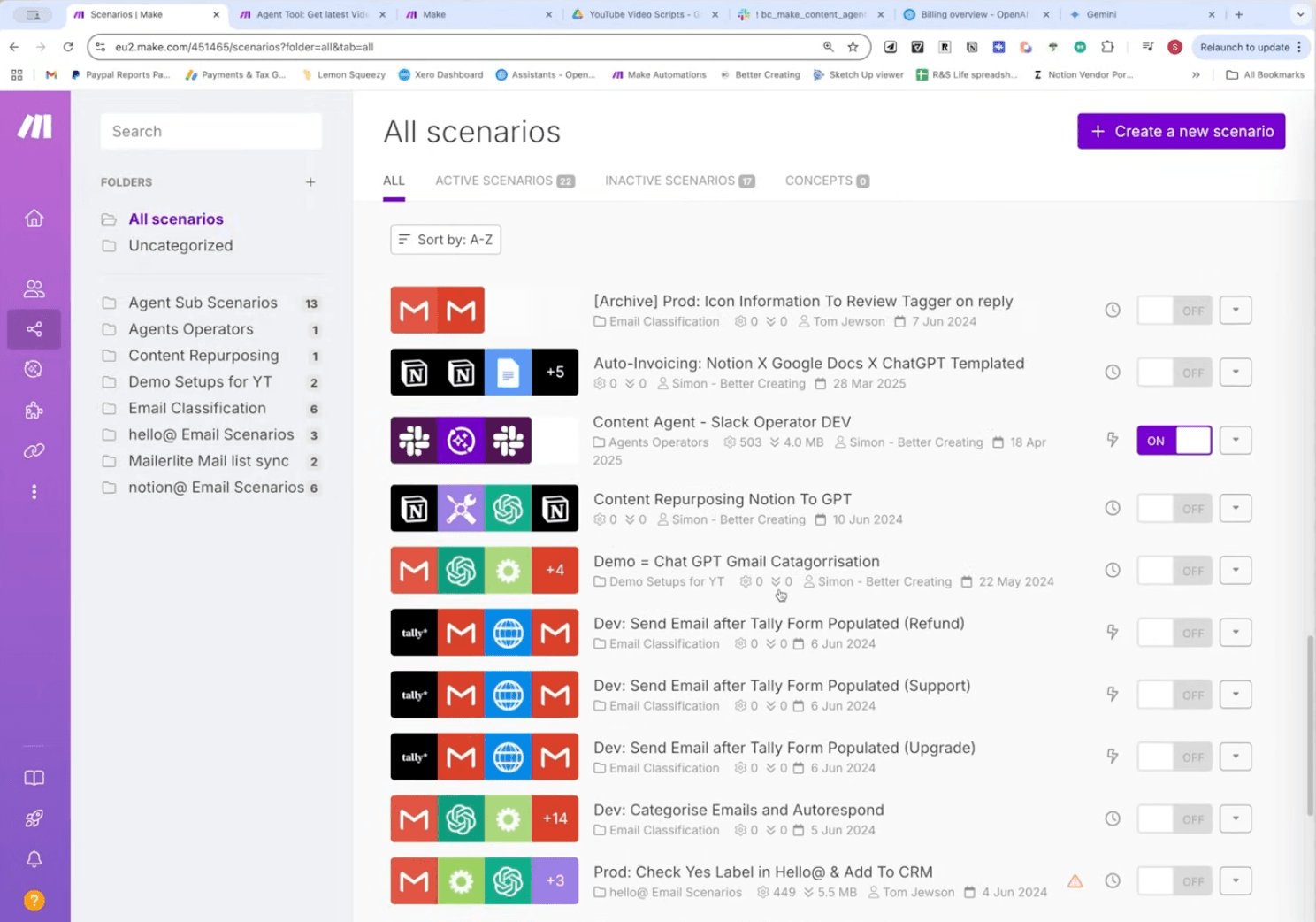Screen dimensions: 1316x922
Task: Click the clock schedule icon for Auto-Invoicing scenario
Action: pos(1113,373)
